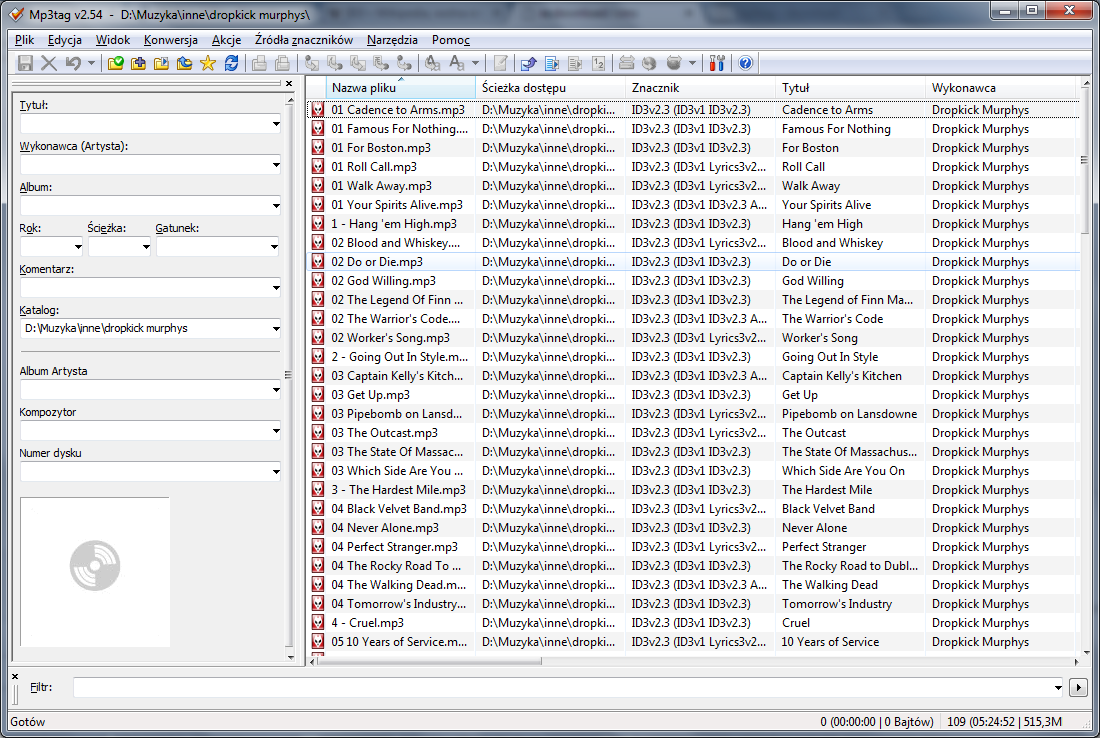Click inside the Filtr text field

coord(562,687)
